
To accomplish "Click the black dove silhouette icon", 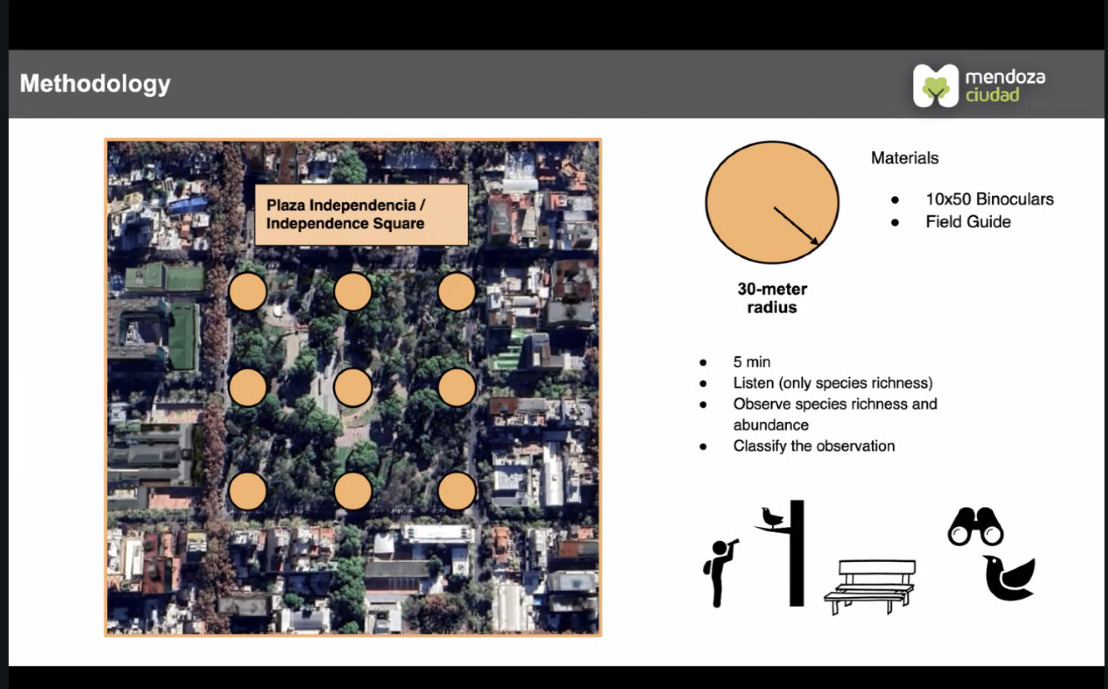I will (x=1007, y=578).
